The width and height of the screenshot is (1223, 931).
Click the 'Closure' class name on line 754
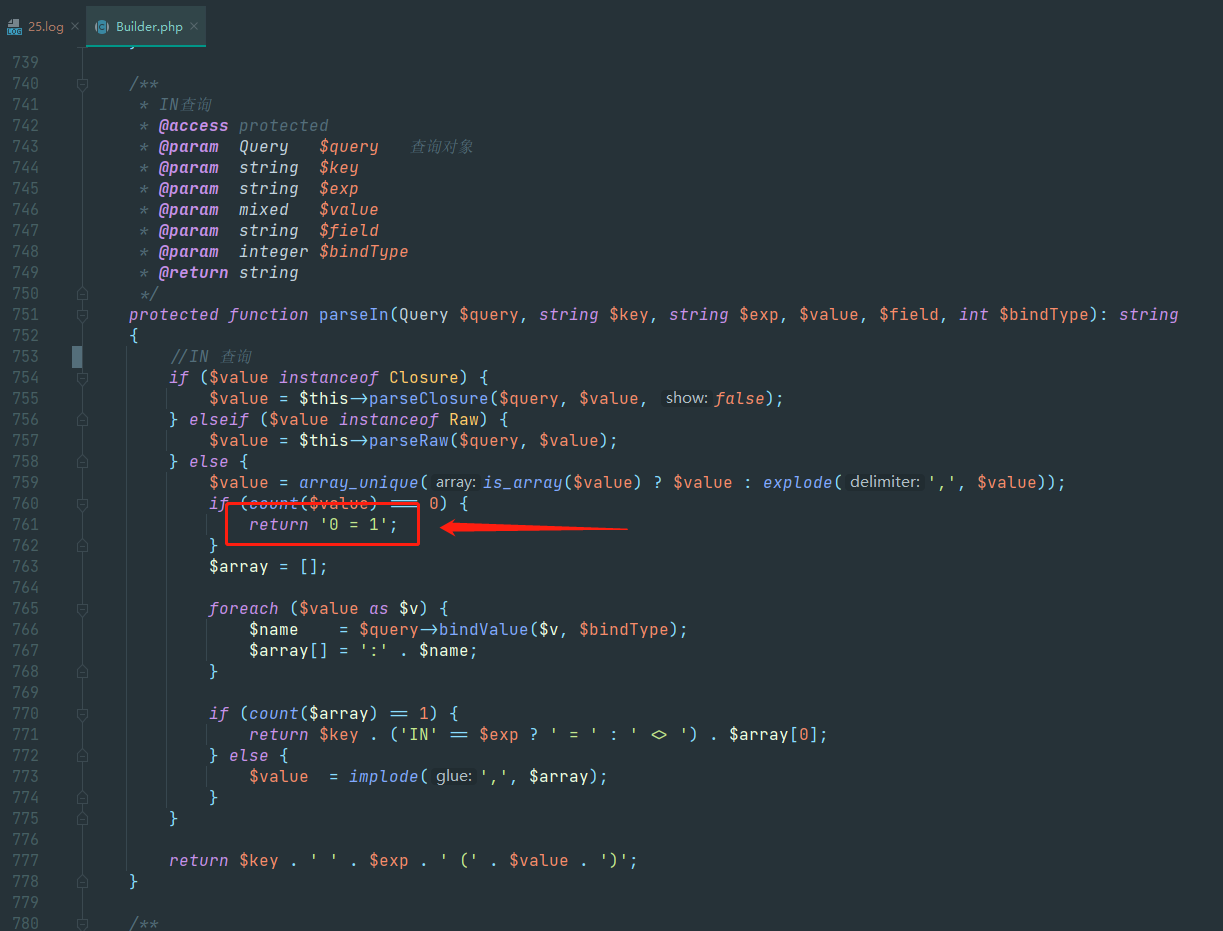(424, 378)
